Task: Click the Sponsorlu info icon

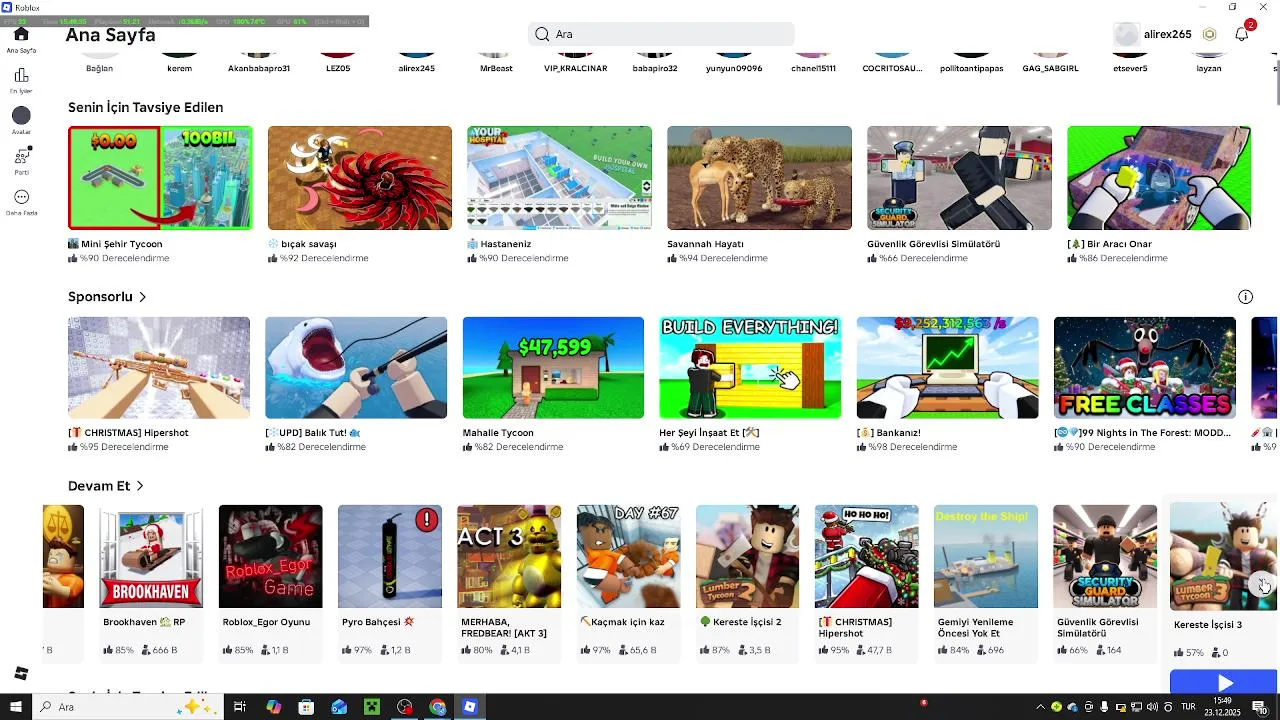Action: (x=1245, y=297)
